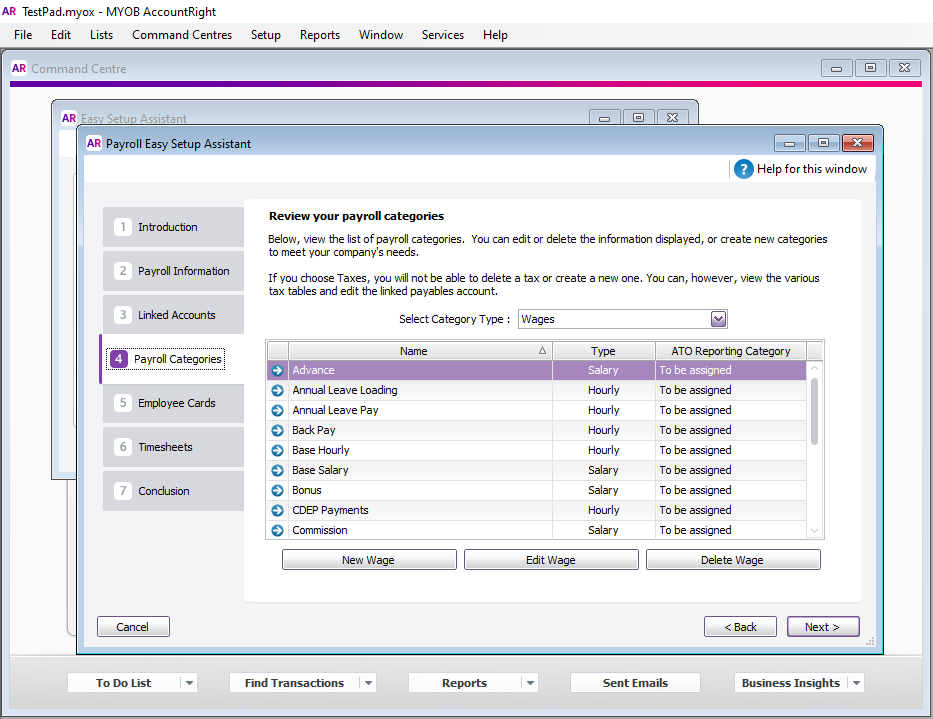This screenshot has height=719, width=933.
Task: Open the arrow icon for Bonus
Action: (277, 490)
